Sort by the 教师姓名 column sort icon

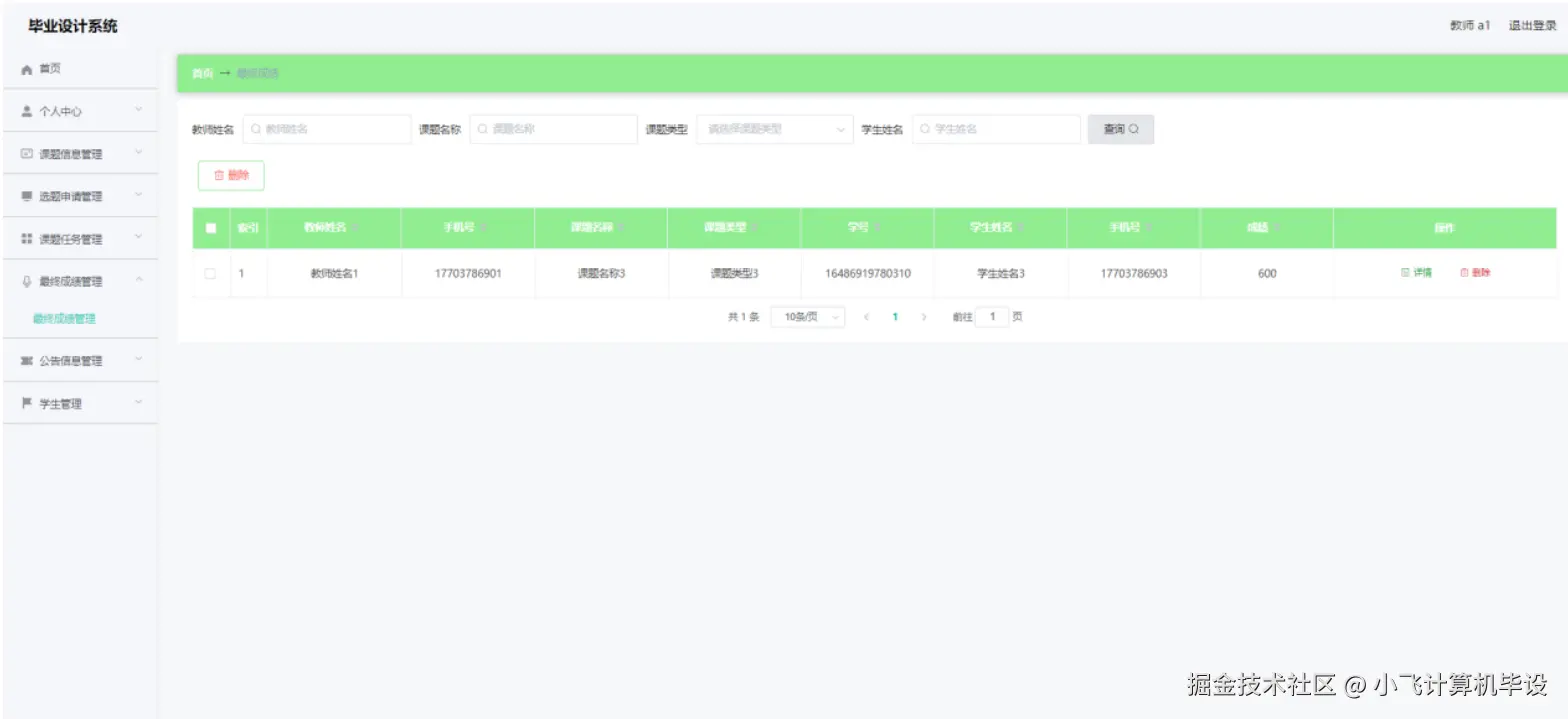[356, 228]
